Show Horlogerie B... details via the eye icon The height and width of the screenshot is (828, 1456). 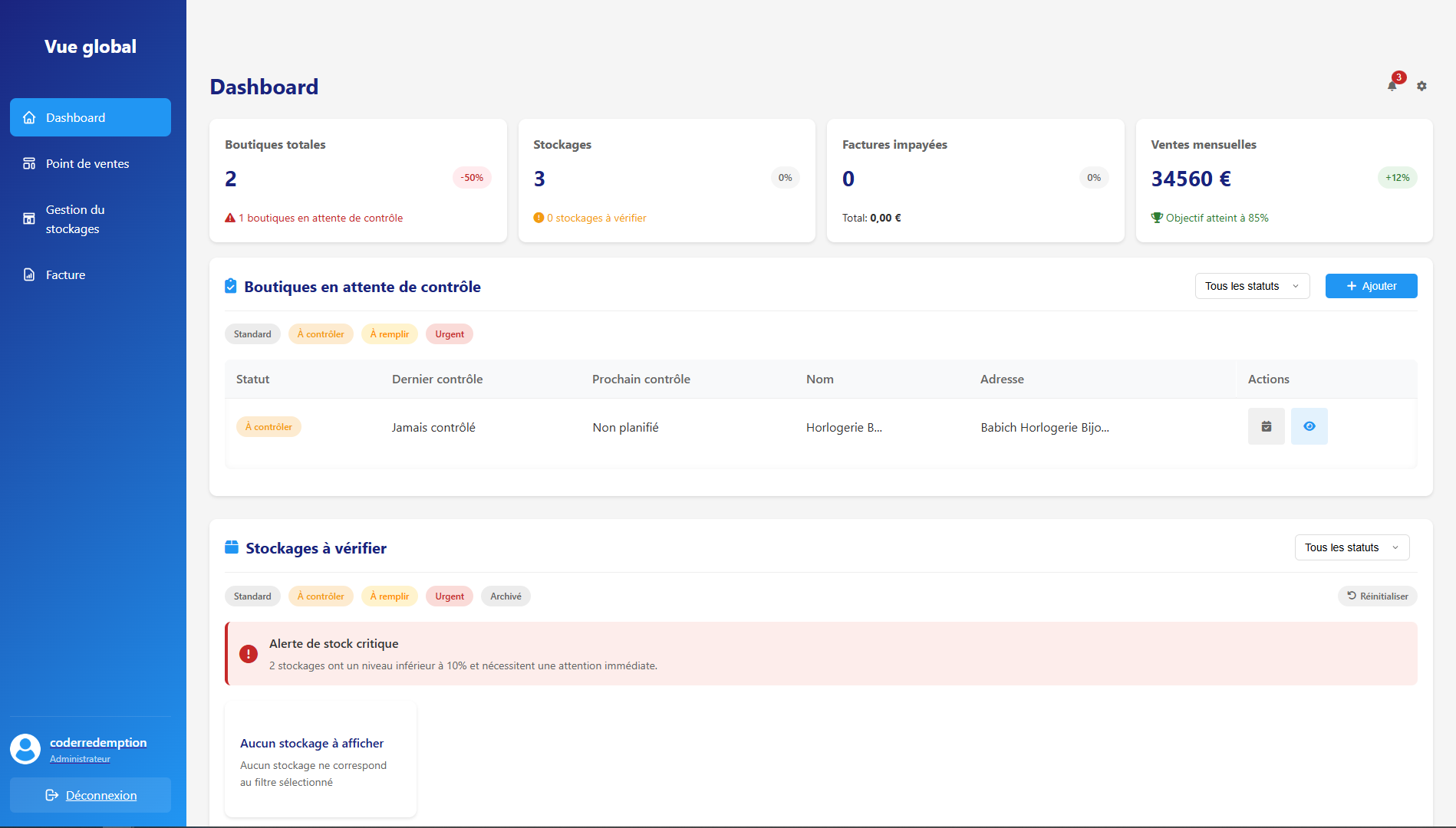[x=1309, y=426]
